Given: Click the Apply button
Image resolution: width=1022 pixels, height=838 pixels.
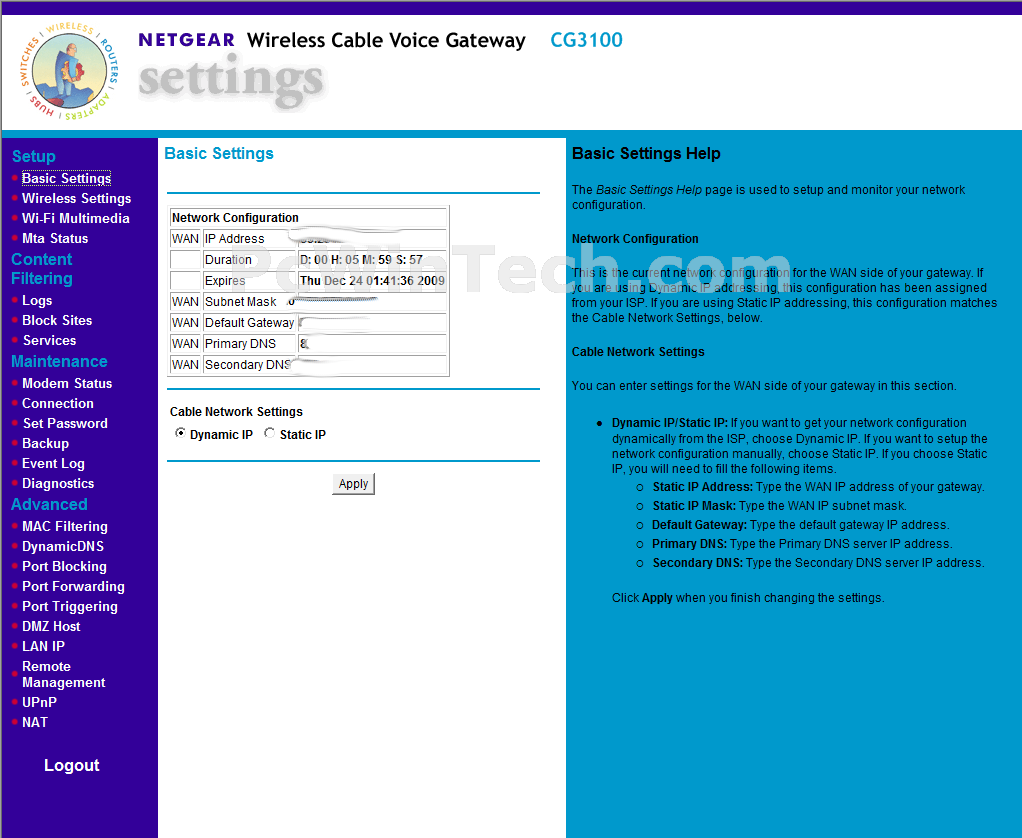Looking at the screenshot, I should [353, 484].
